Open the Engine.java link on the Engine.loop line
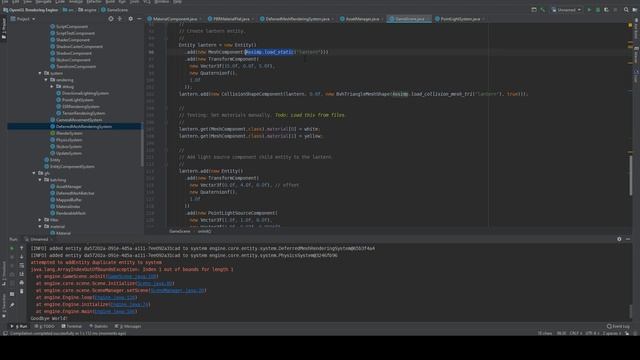Screen dimensions: 640x360 click(x=115, y=298)
